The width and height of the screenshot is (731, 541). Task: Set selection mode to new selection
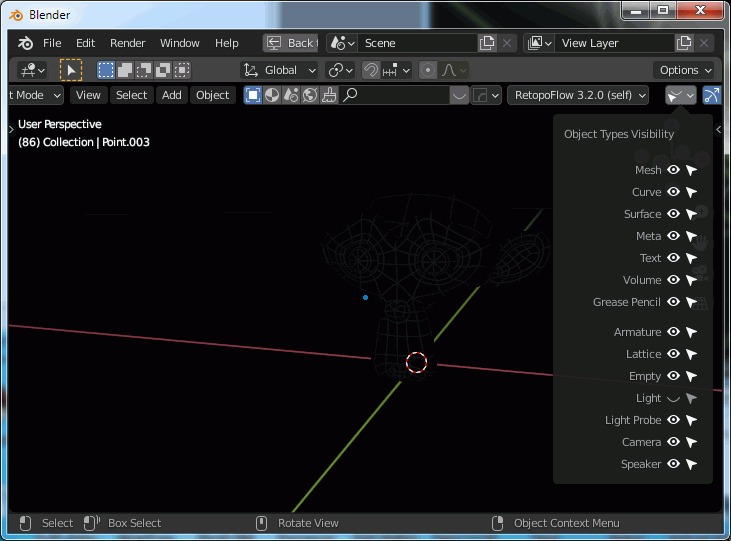point(106,70)
